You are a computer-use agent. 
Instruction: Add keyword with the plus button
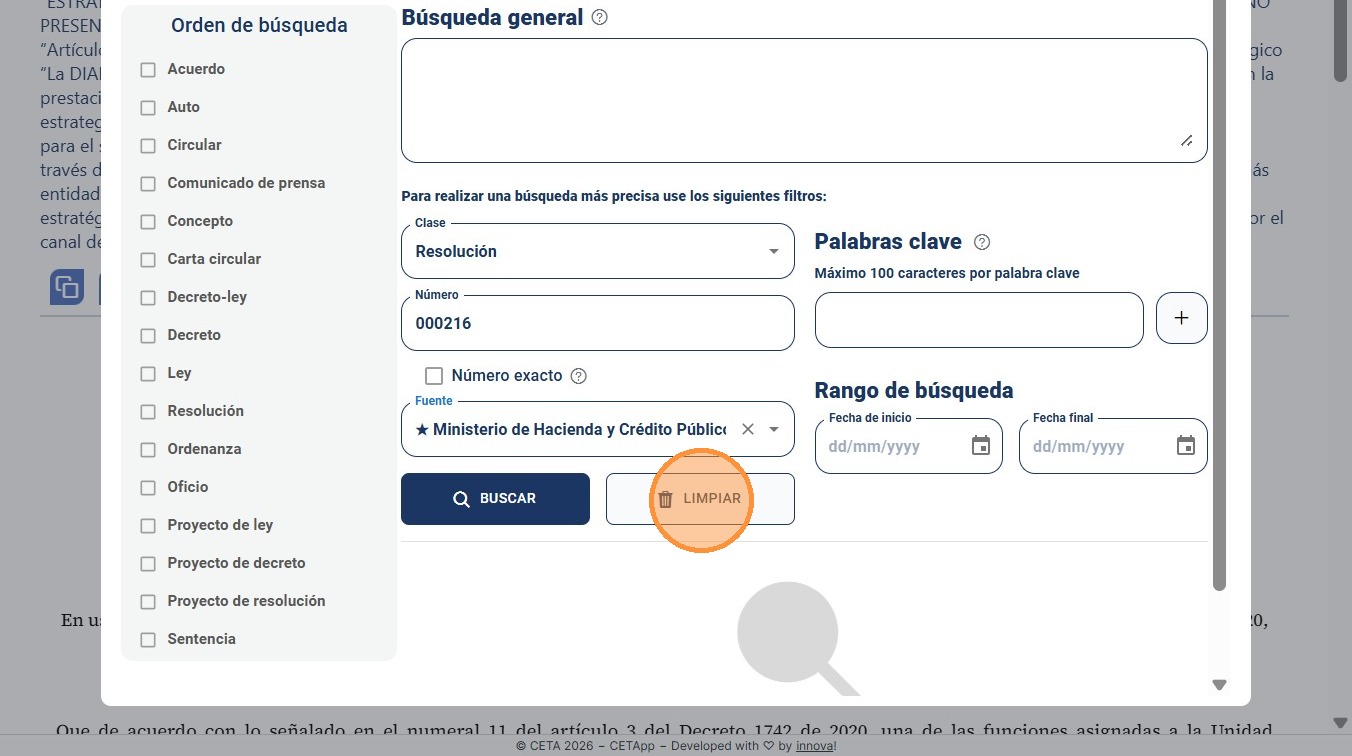pos(1181,319)
